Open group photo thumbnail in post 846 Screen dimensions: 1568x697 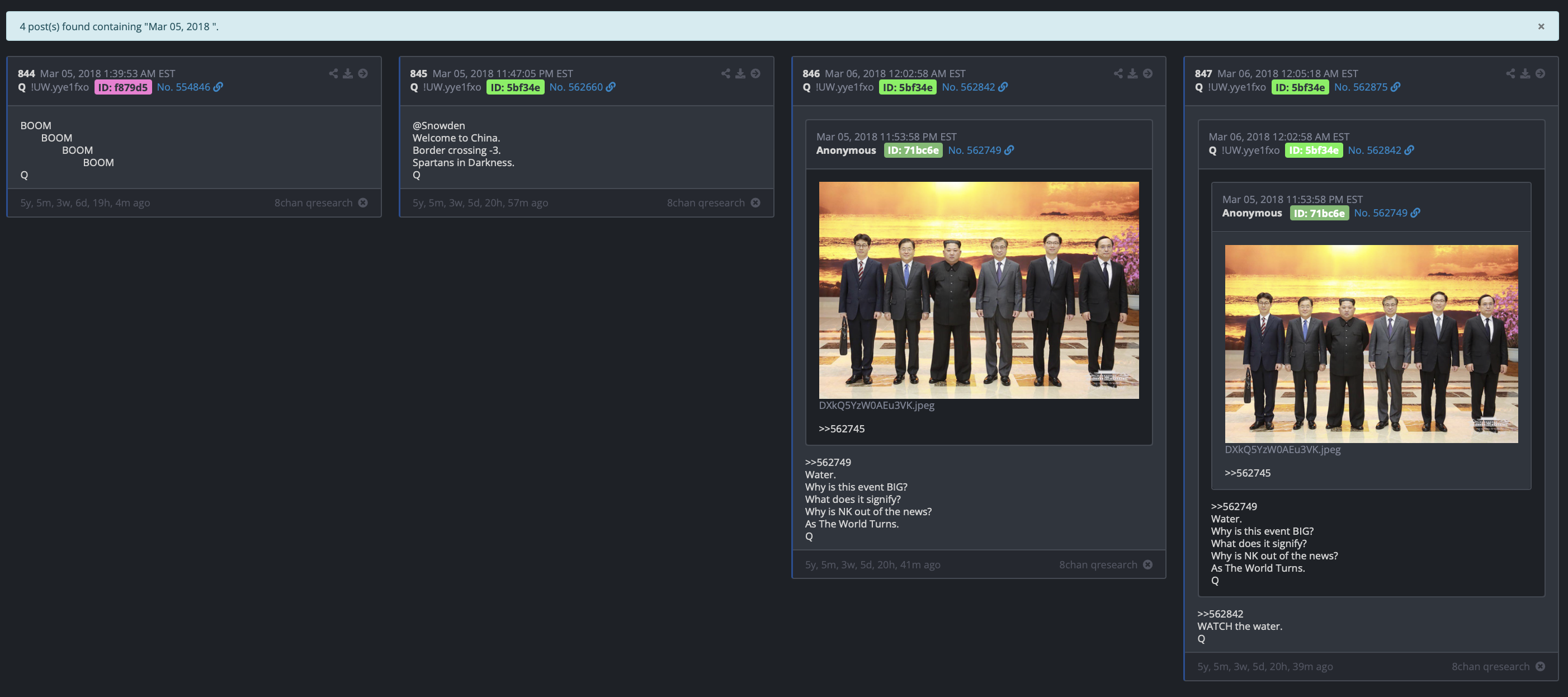(979, 290)
